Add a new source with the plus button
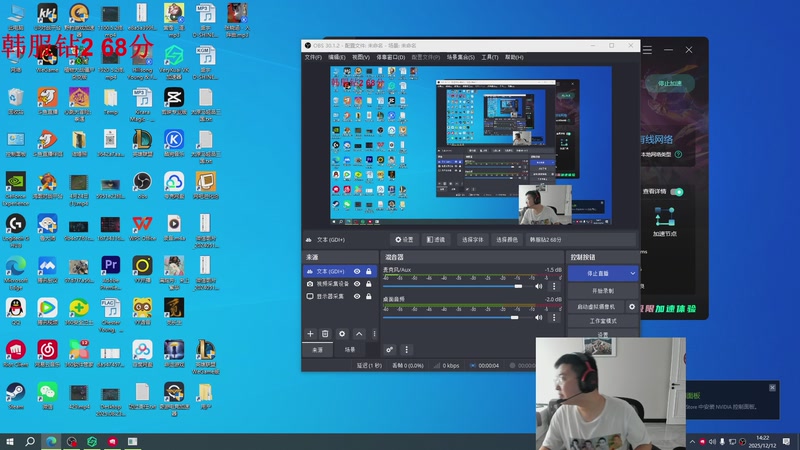800x450 pixels. point(310,334)
